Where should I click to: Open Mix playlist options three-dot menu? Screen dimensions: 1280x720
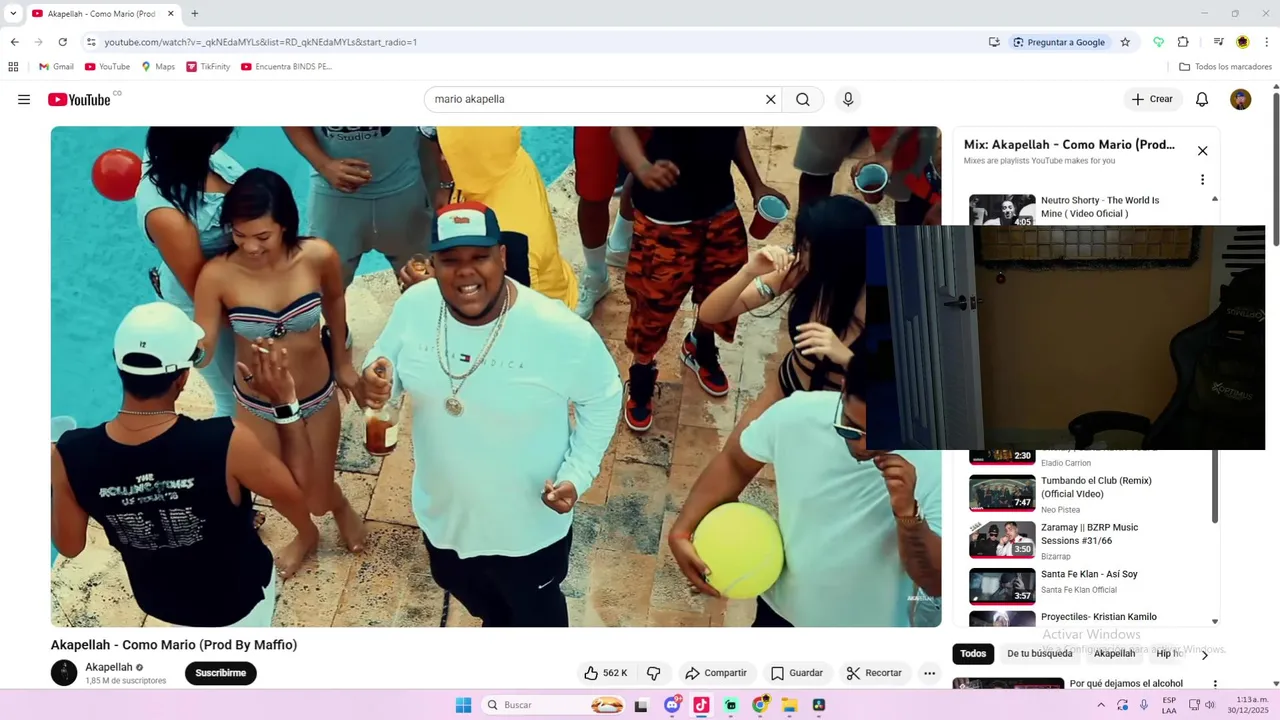(1202, 180)
